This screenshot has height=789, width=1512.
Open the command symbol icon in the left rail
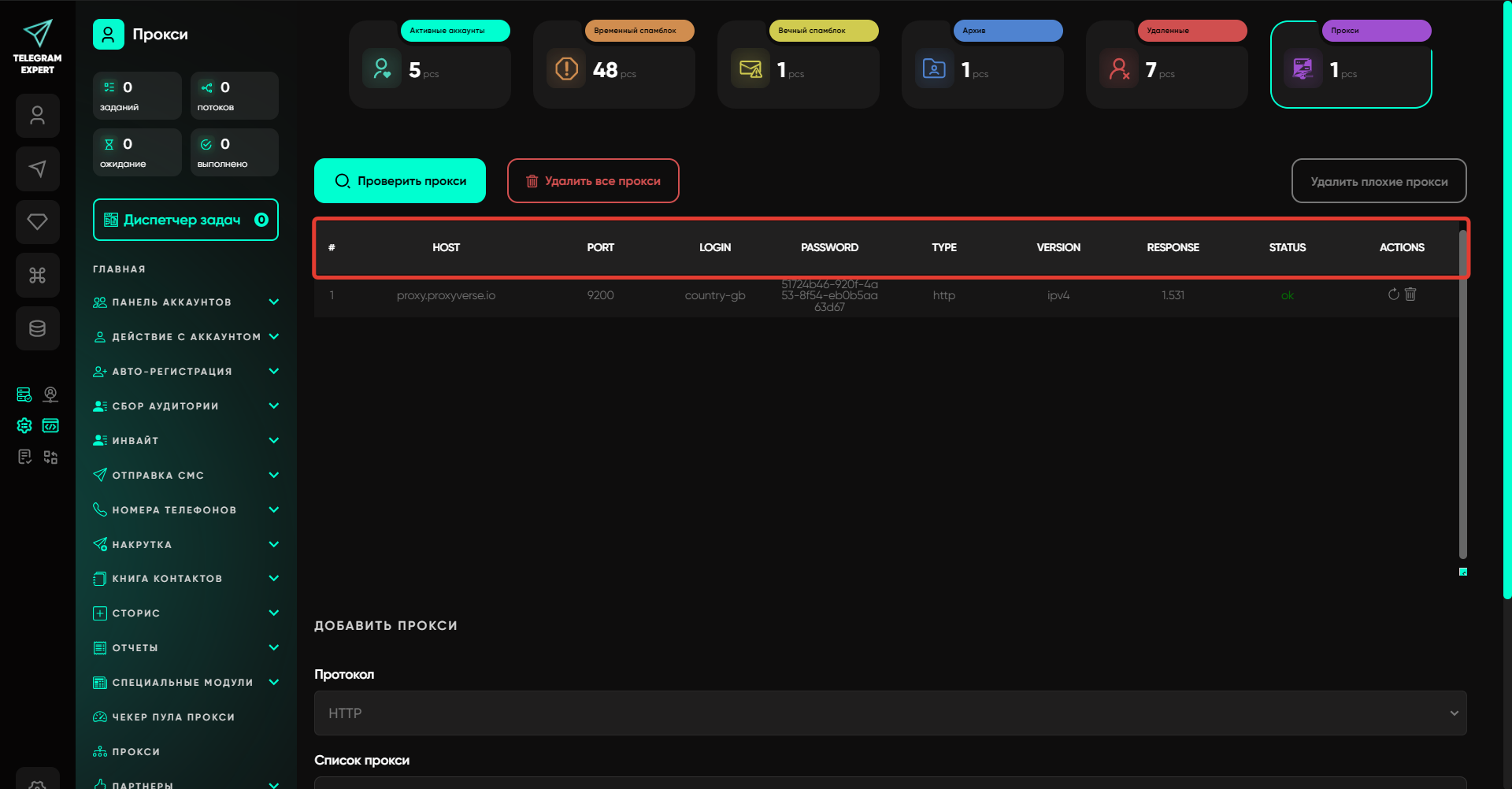[x=37, y=275]
